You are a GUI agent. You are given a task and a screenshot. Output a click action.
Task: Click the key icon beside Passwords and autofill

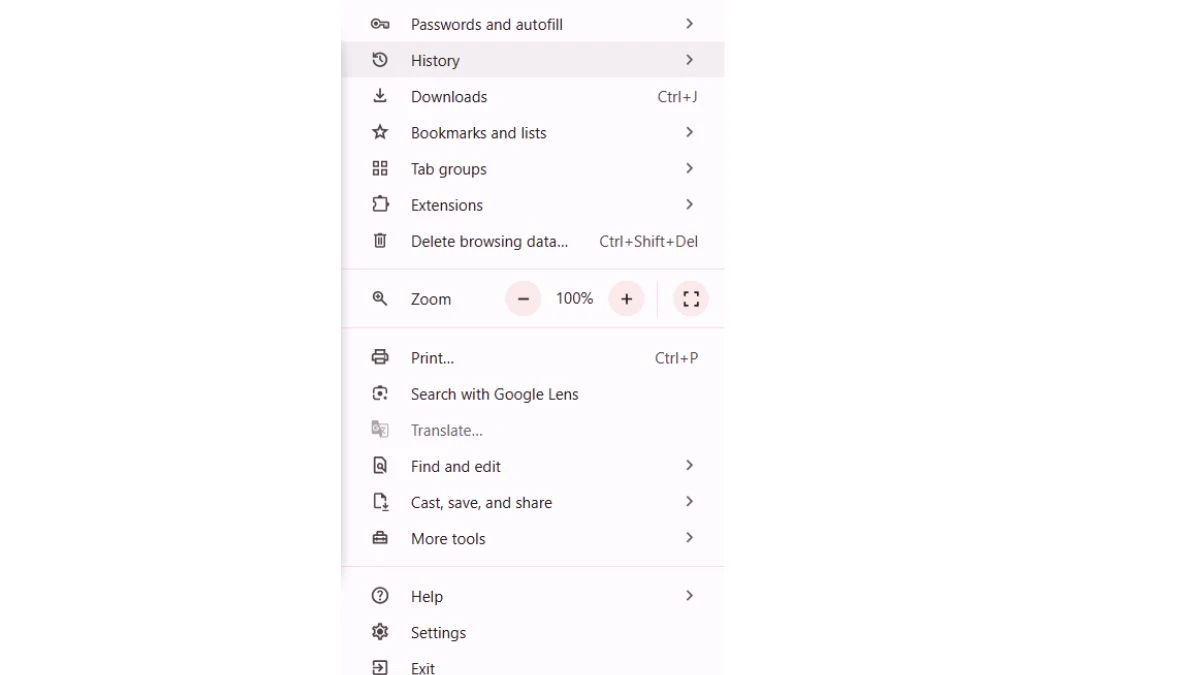point(380,24)
